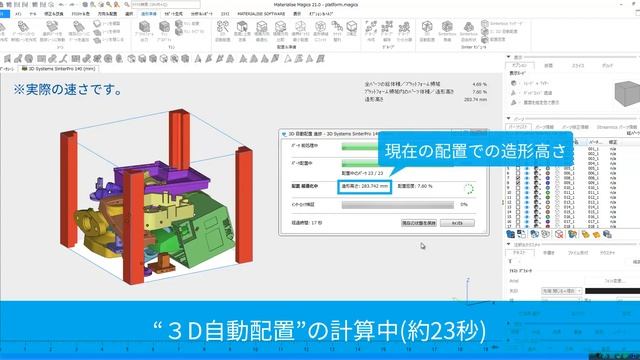
Task: Click the orange zoom magnifier in the top bar
Action: tap(117, 4)
